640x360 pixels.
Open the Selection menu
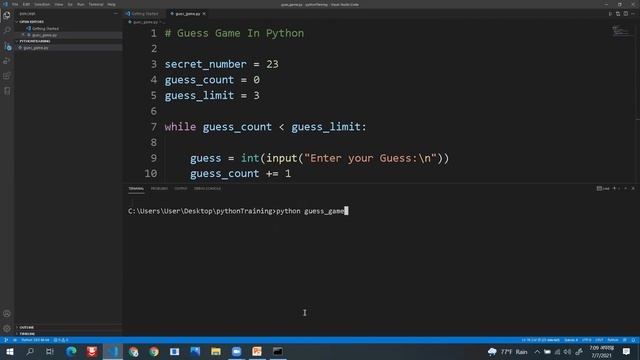click(x=42, y=4)
